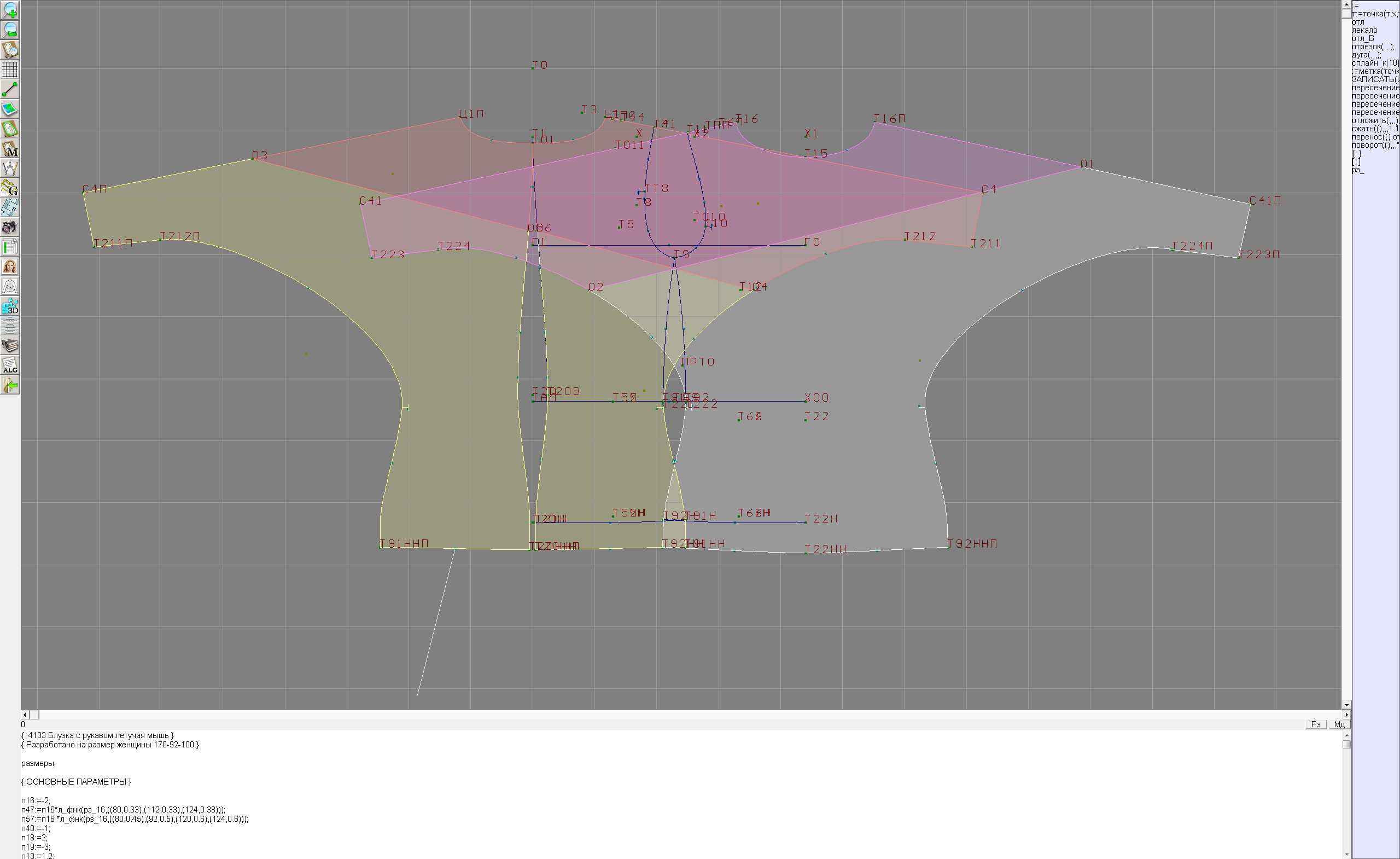
Task: Insert 'отрезок( , );' from command list
Action: click(x=1372, y=47)
